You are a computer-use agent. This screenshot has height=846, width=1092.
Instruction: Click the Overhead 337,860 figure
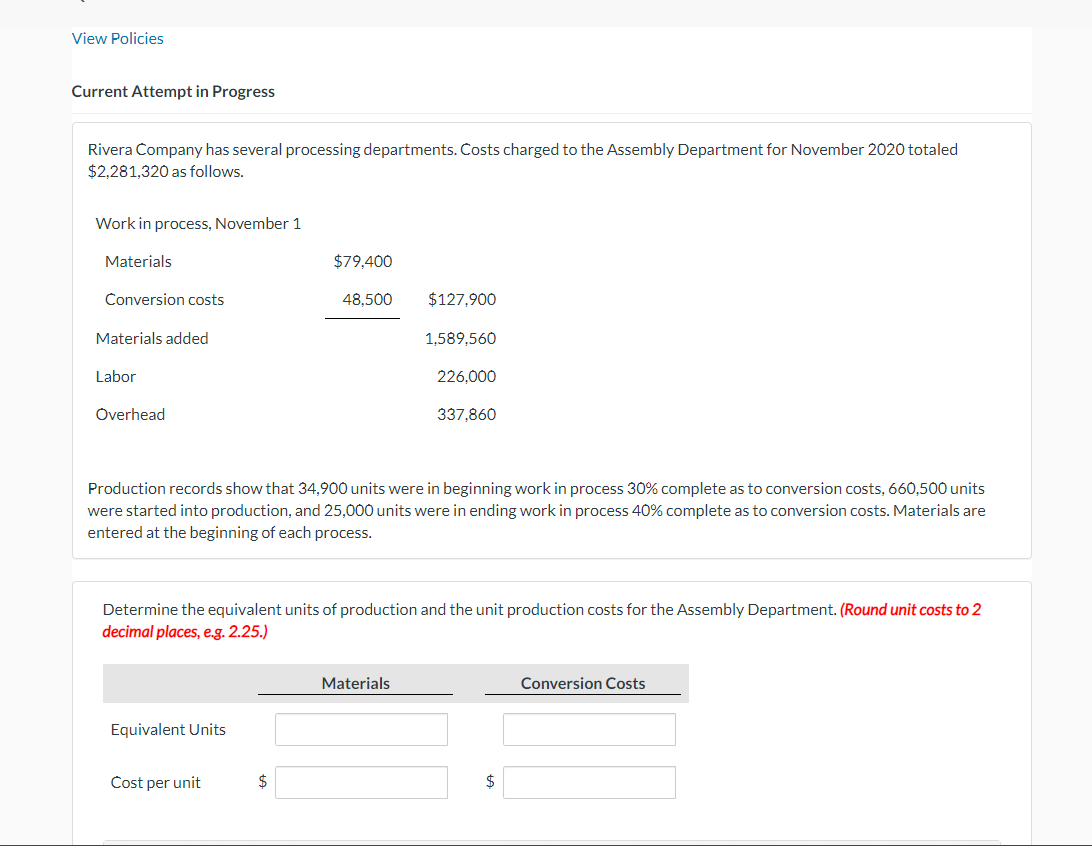point(467,414)
